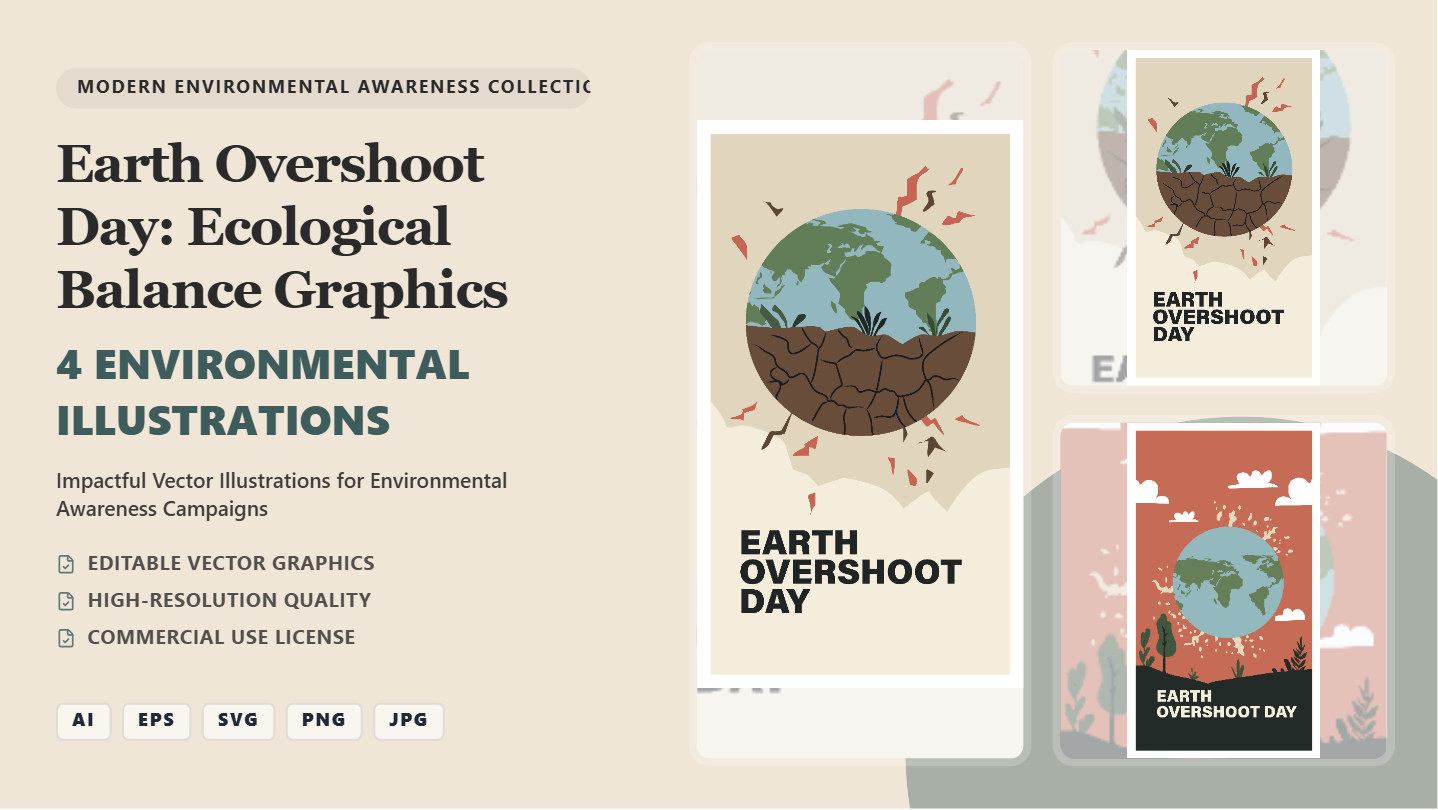The width and height of the screenshot is (1438, 810).
Task: Expand the Earth Overshoot Day title heading
Action: (x=283, y=227)
